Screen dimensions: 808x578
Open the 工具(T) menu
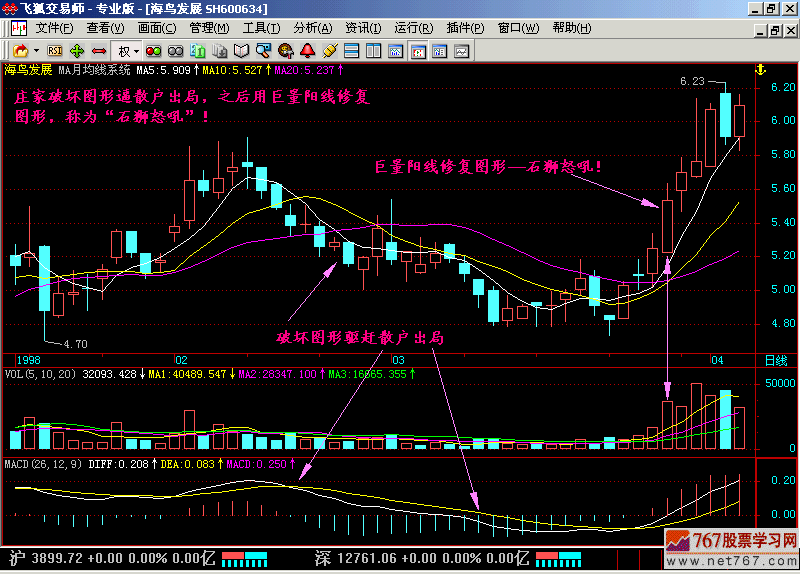tap(260, 28)
